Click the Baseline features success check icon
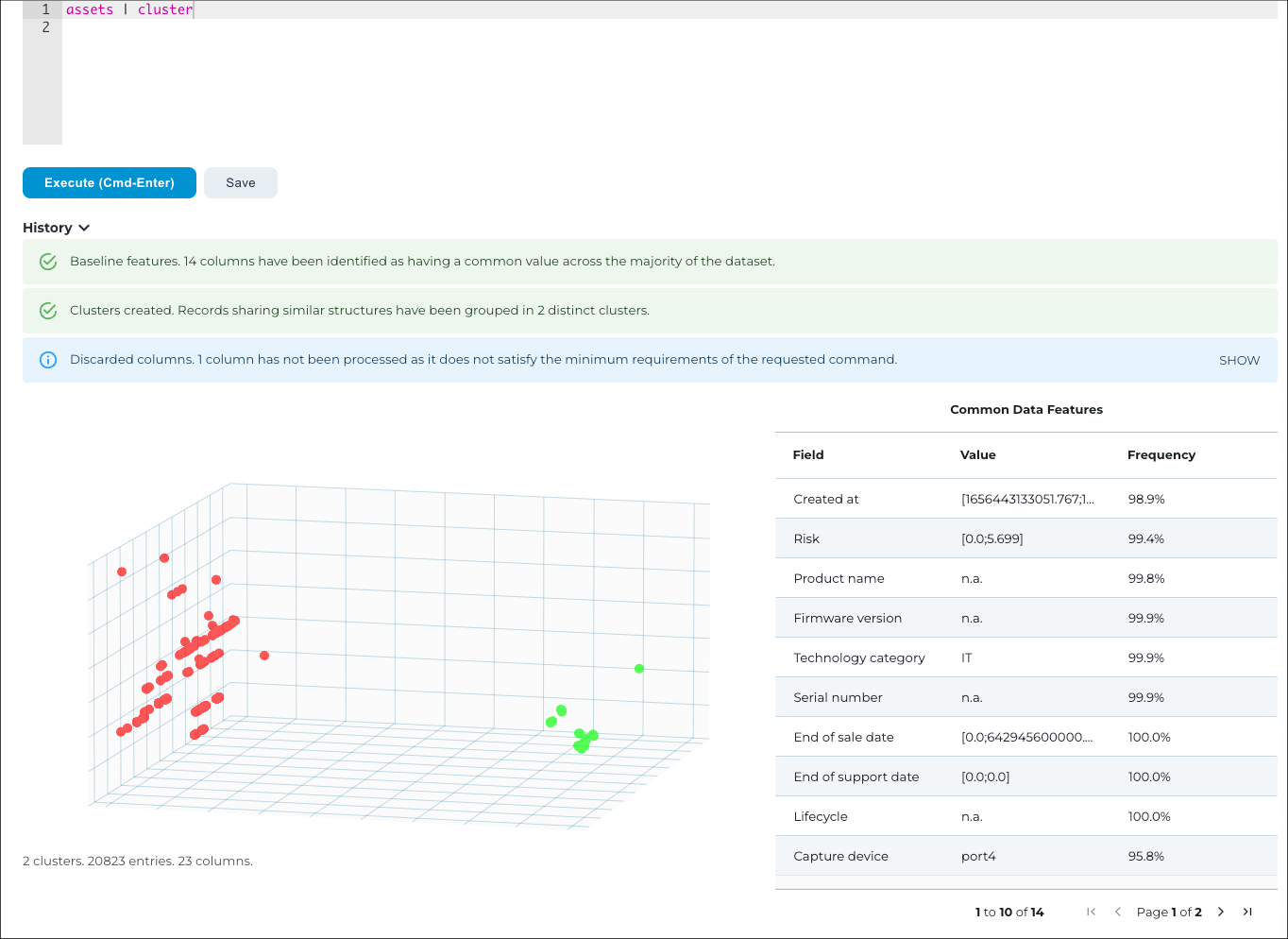Screen dimensions: 1288x939 tap(48, 262)
